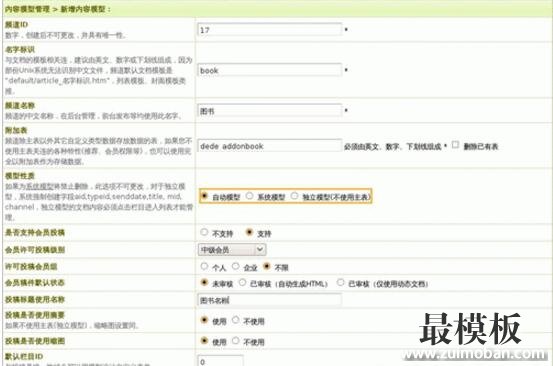Click the 会员稿件默认状态 label
553x366 pixels.
pos(35,283)
